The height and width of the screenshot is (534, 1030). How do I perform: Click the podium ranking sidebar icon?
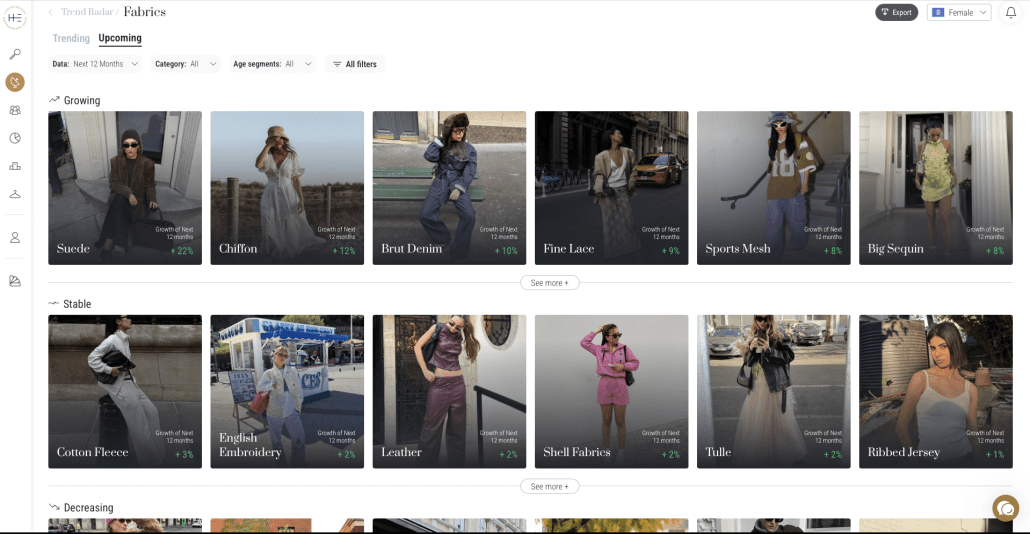(15, 166)
